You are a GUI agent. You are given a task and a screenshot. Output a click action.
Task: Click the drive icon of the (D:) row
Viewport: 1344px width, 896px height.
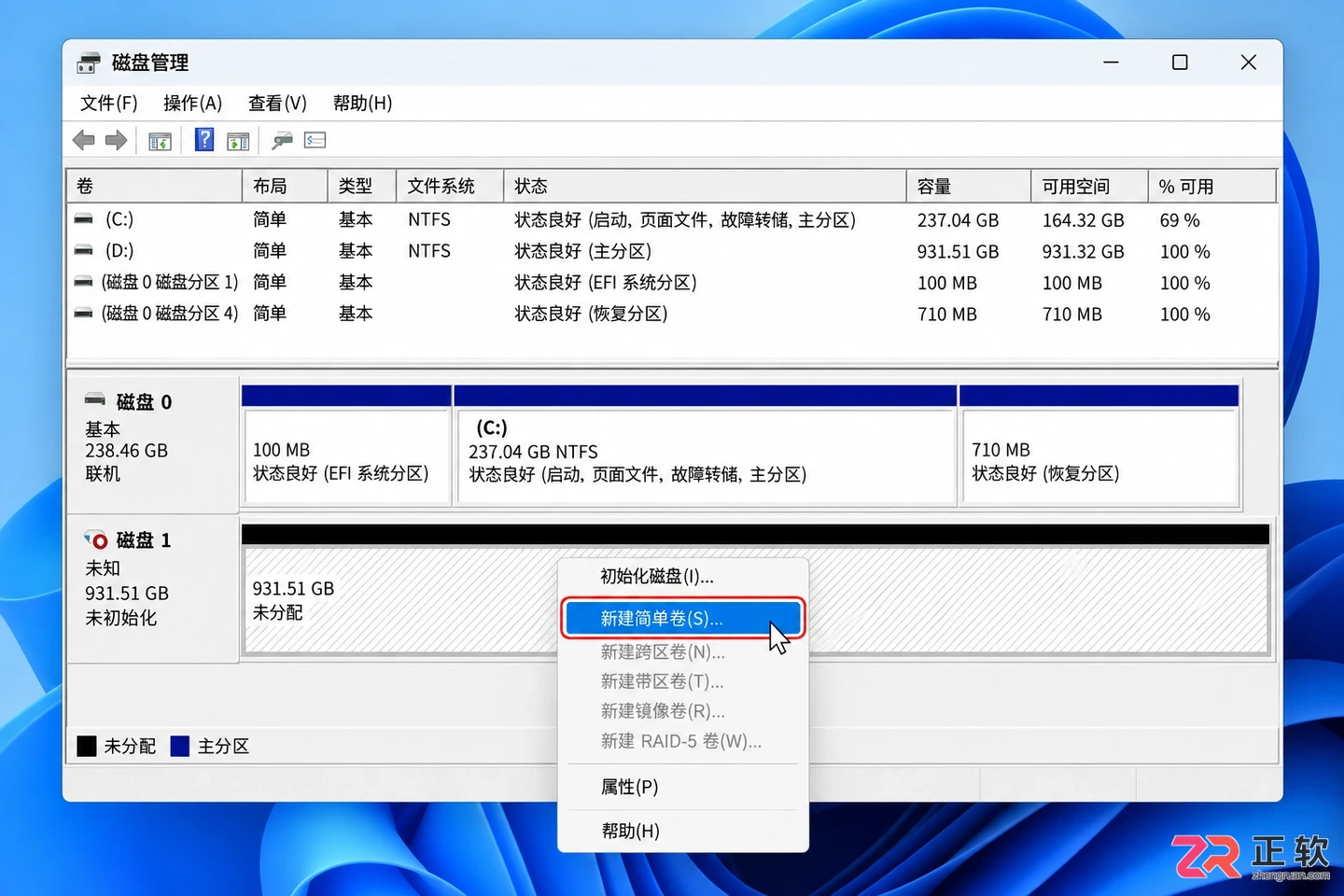click(84, 250)
